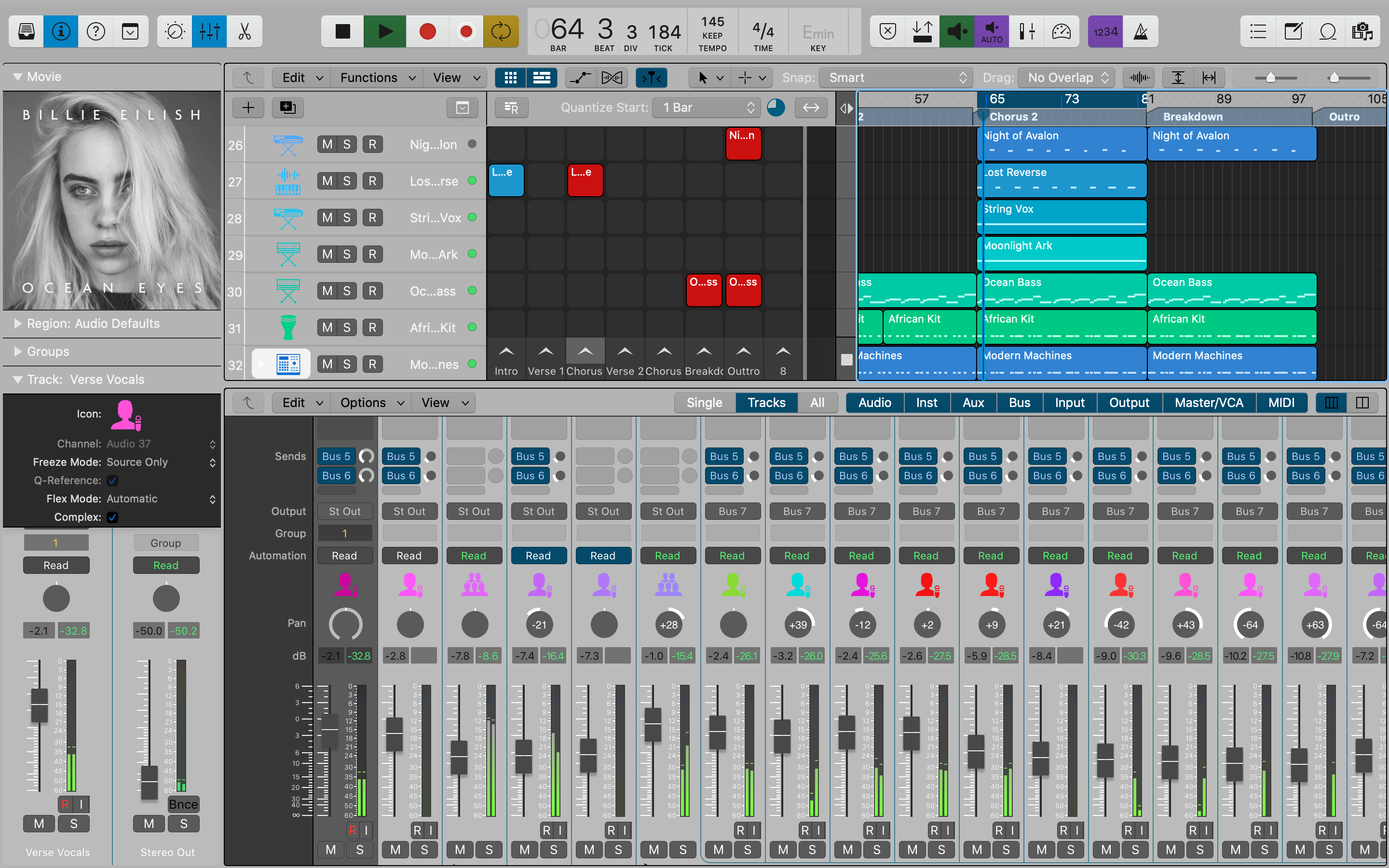1389x868 pixels.
Task: Click the Duplicate Track button
Action: (x=287, y=108)
